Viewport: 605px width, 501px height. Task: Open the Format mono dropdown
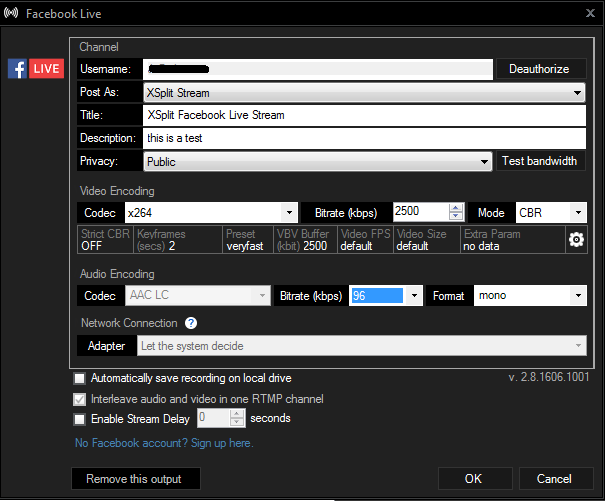click(530, 295)
